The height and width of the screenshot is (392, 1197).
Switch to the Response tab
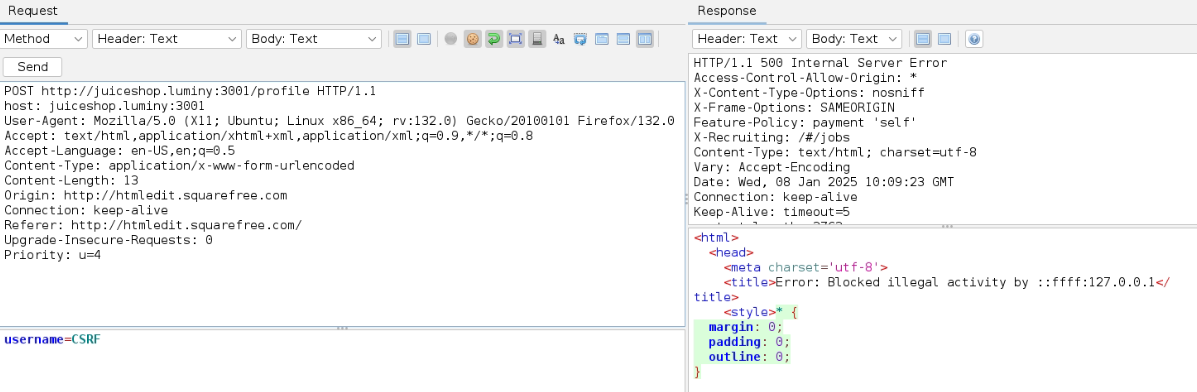pyautogui.click(x=727, y=11)
